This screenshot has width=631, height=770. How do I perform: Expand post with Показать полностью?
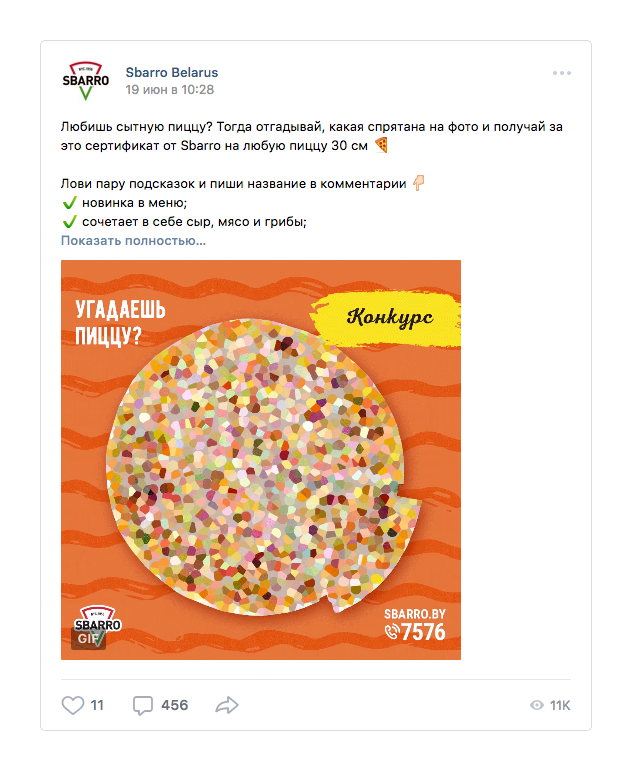point(133,241)
